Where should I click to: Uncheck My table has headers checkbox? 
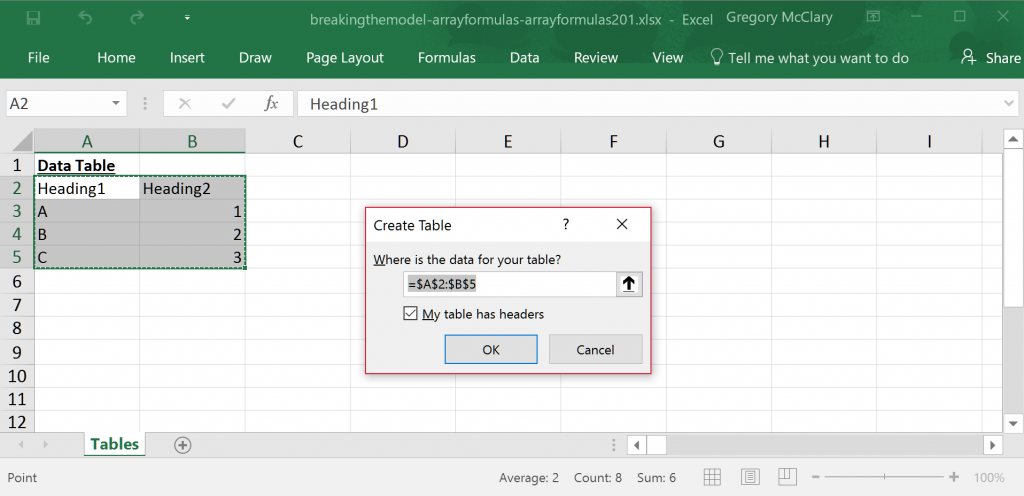click(x=410, y=314)
